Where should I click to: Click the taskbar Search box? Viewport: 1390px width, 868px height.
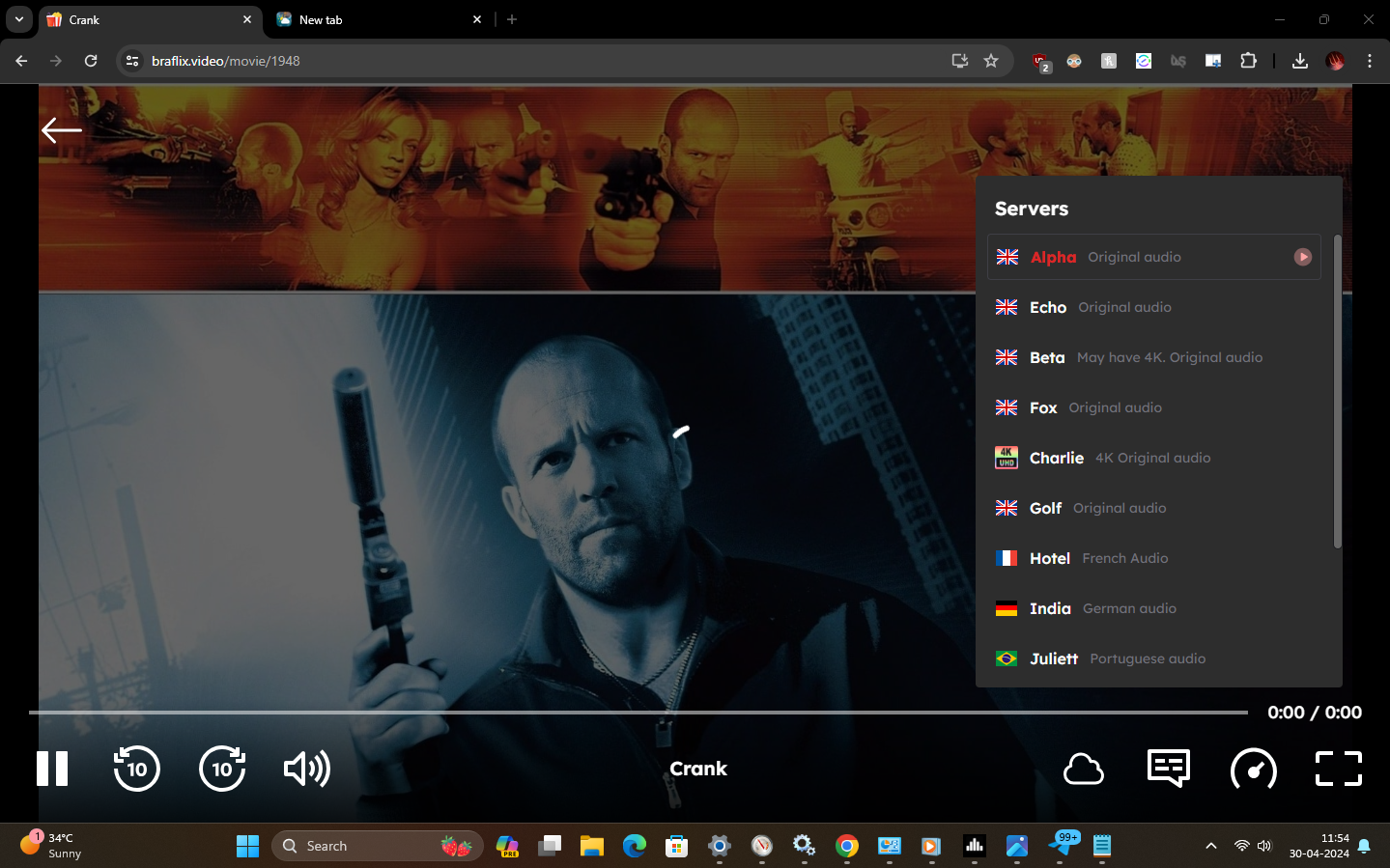[x=378, y=846]
